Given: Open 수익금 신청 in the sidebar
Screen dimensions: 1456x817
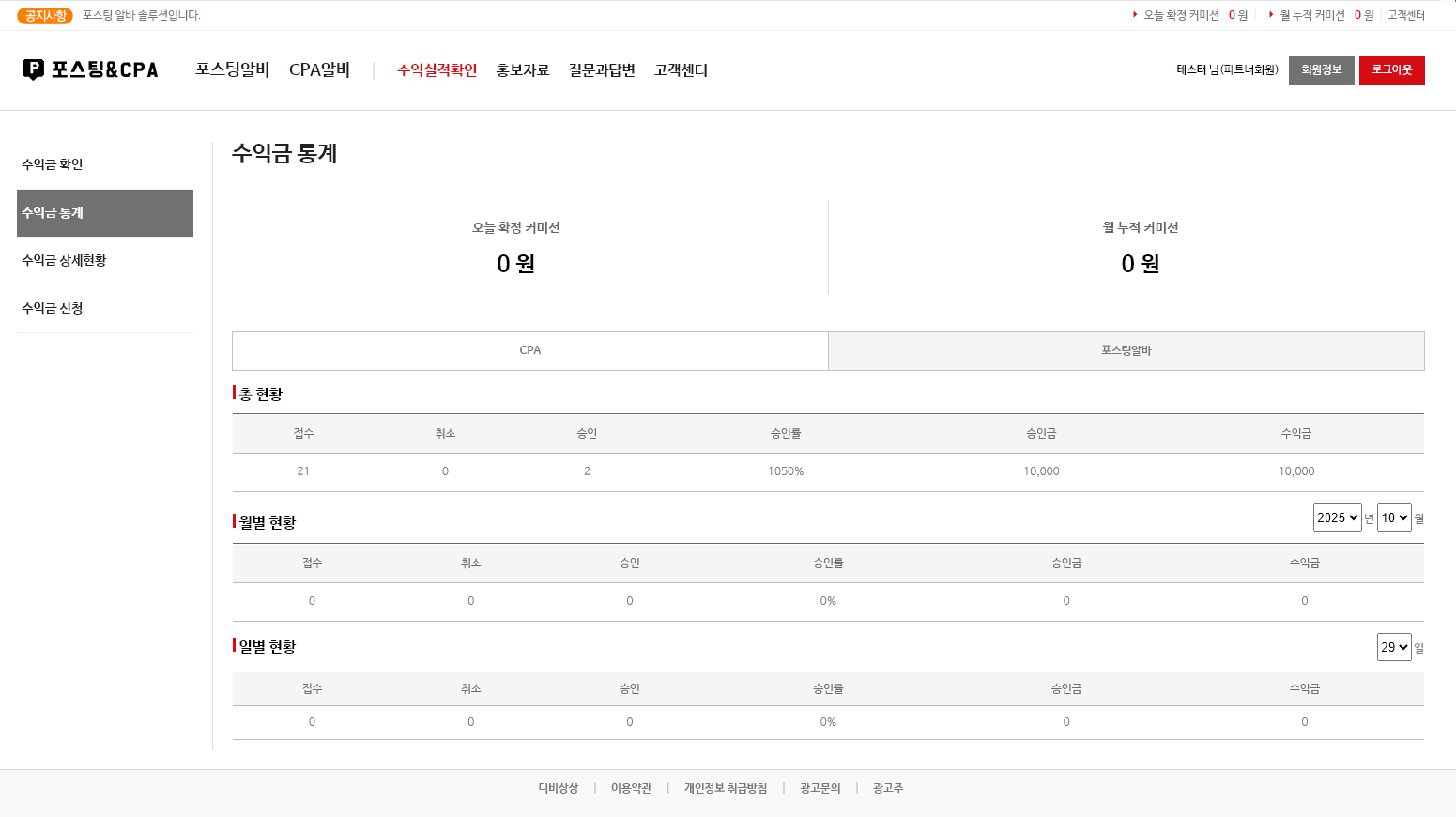Looking at the screenshot, I should coord(53,308).
